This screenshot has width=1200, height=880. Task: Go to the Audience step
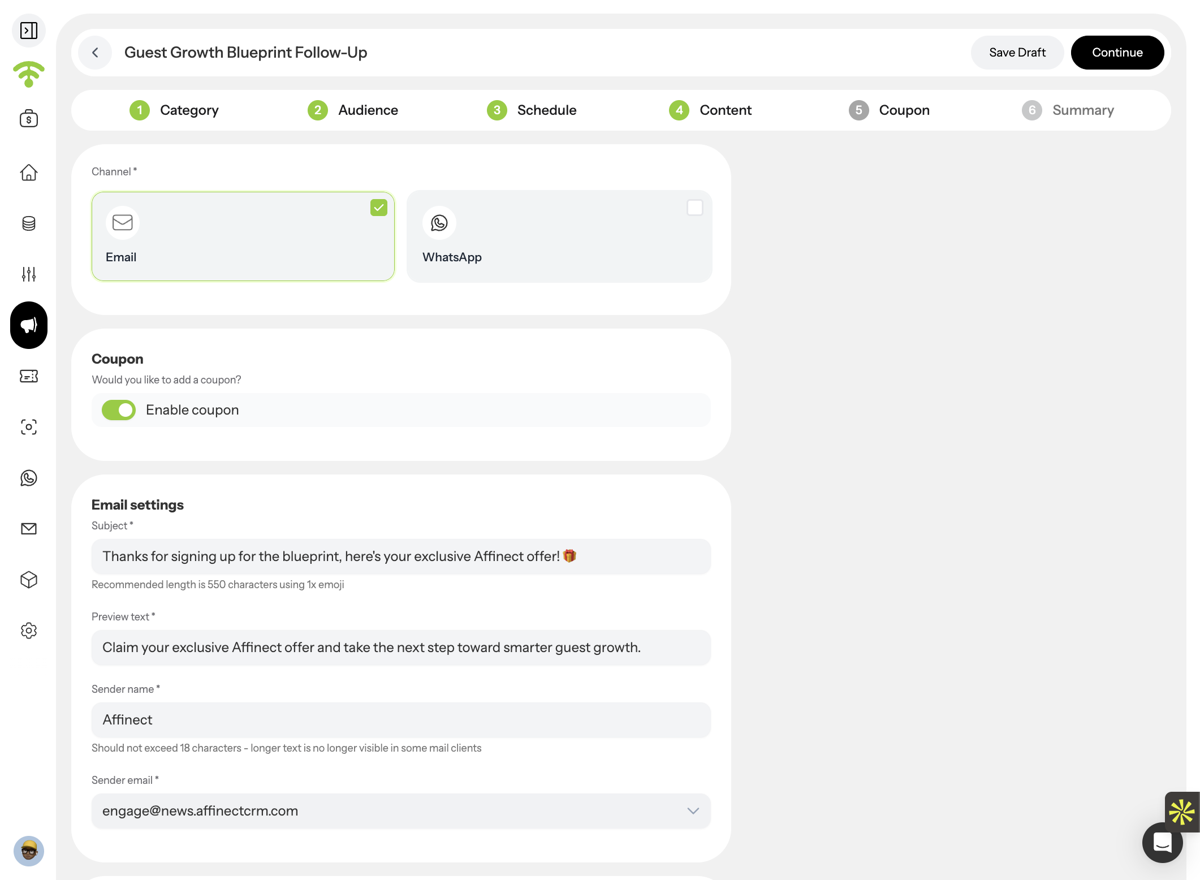(353, 110)
